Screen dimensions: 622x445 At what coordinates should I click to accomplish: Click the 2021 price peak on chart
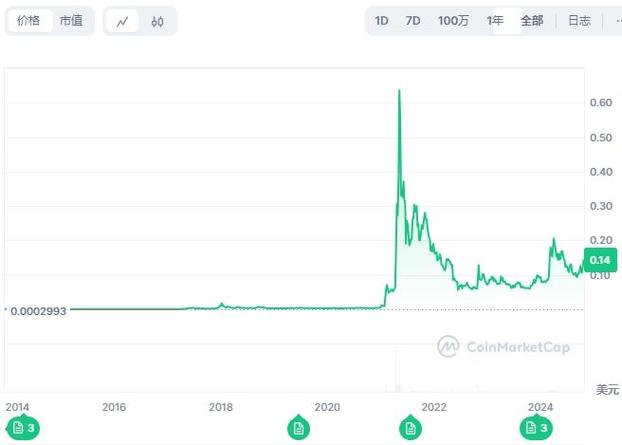[399, 91]
